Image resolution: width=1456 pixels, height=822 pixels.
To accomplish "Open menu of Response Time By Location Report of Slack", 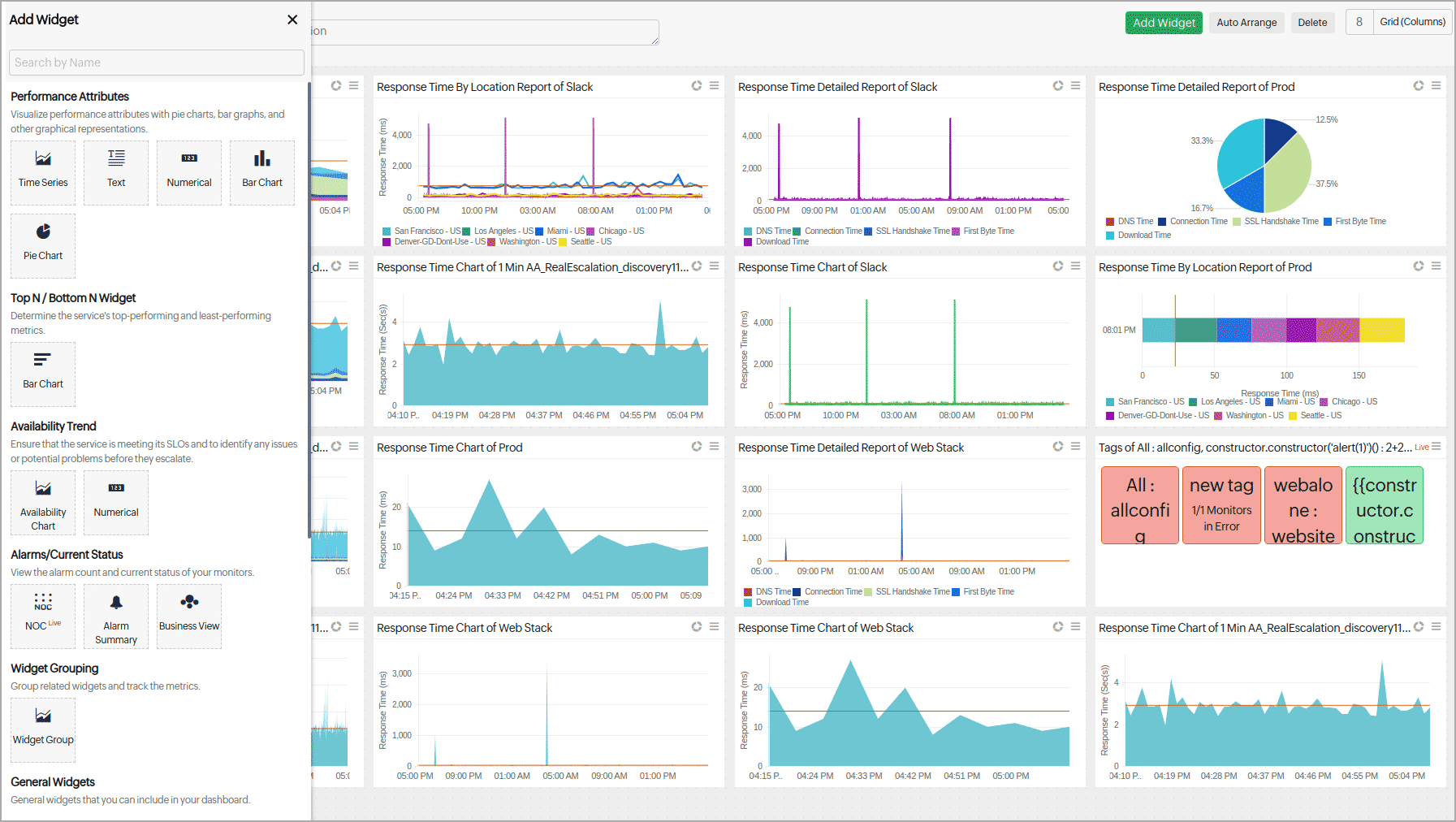I will pos(715,85).
